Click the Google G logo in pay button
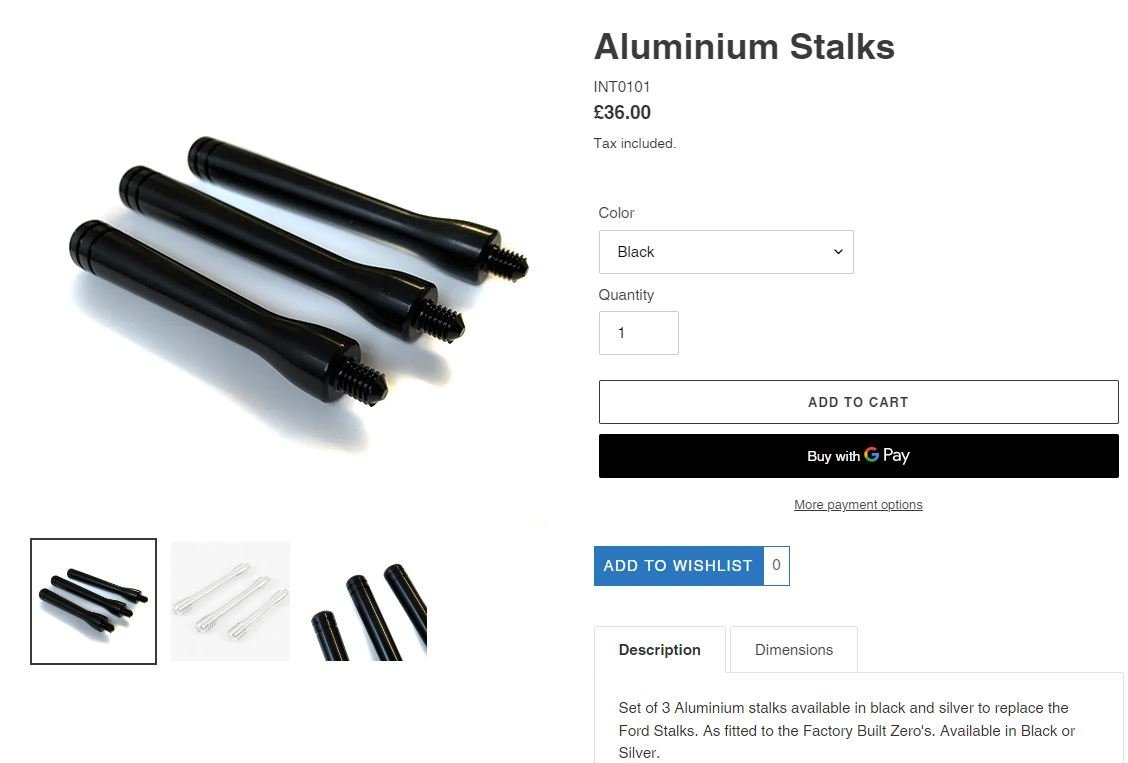The width and height of the screenshot is (1128, 763). [x=871, y=454]
